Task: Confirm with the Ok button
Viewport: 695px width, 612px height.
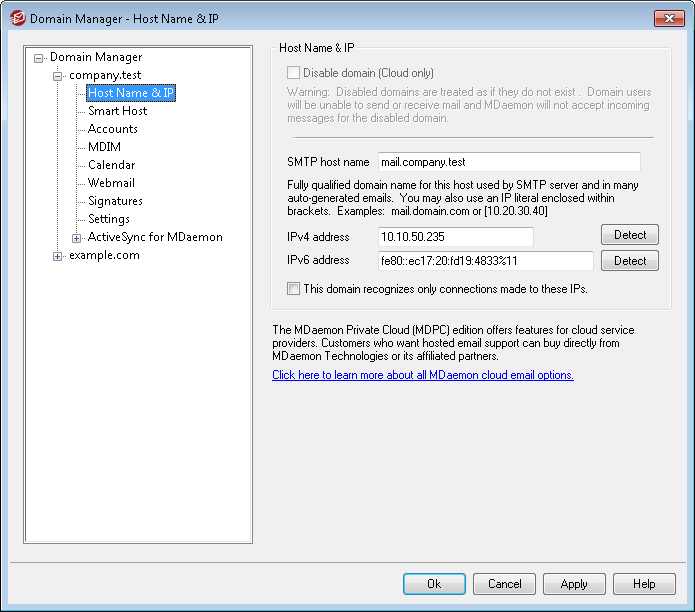Action: tap(434, 584)
